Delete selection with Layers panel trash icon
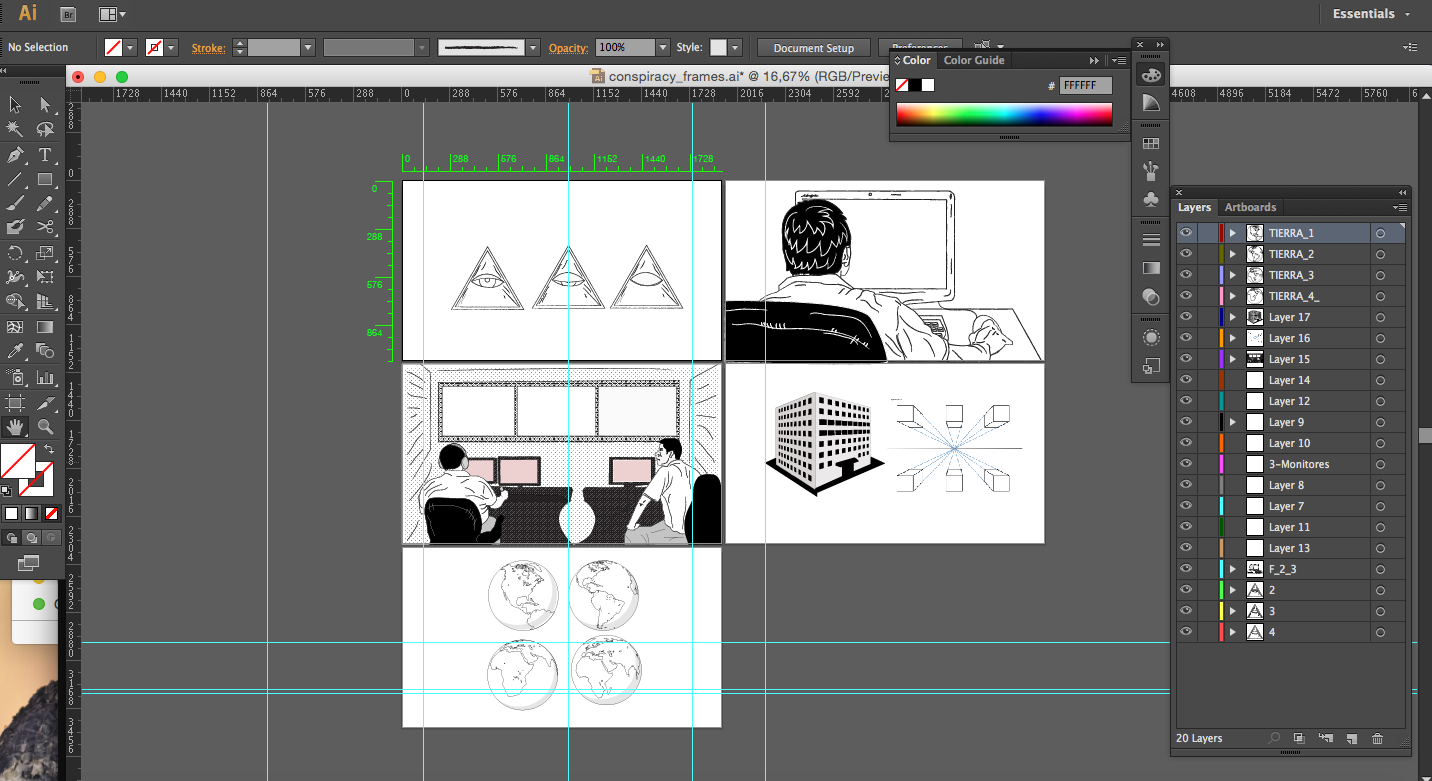This screenshot has width=1432, height=781. [x=1377, y=738]
